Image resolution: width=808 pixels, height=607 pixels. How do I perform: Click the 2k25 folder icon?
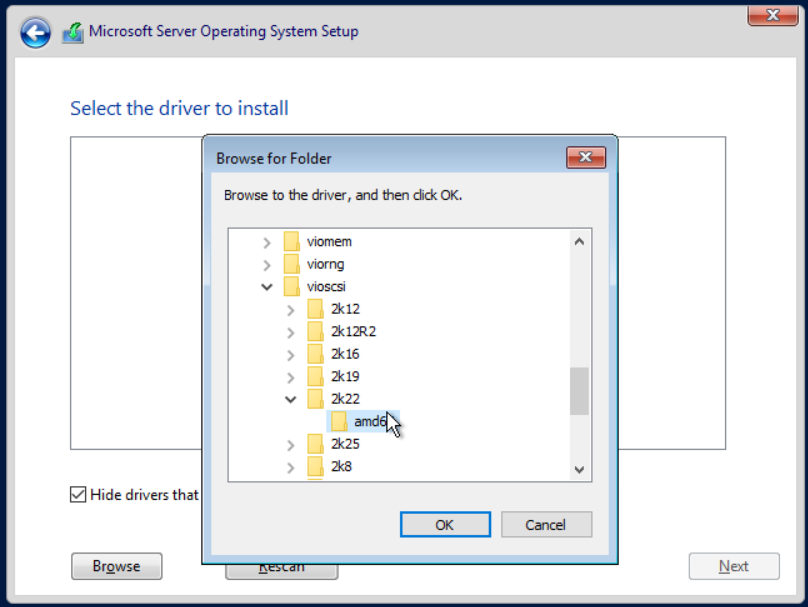tap(315, 444)
